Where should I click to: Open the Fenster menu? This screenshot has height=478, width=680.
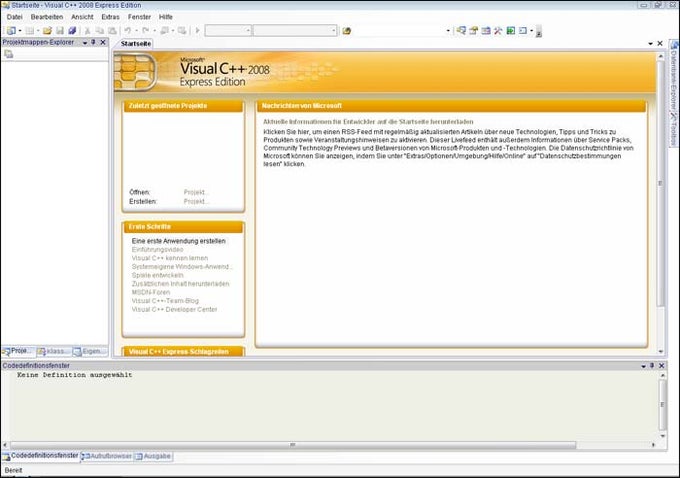(139, 17)
